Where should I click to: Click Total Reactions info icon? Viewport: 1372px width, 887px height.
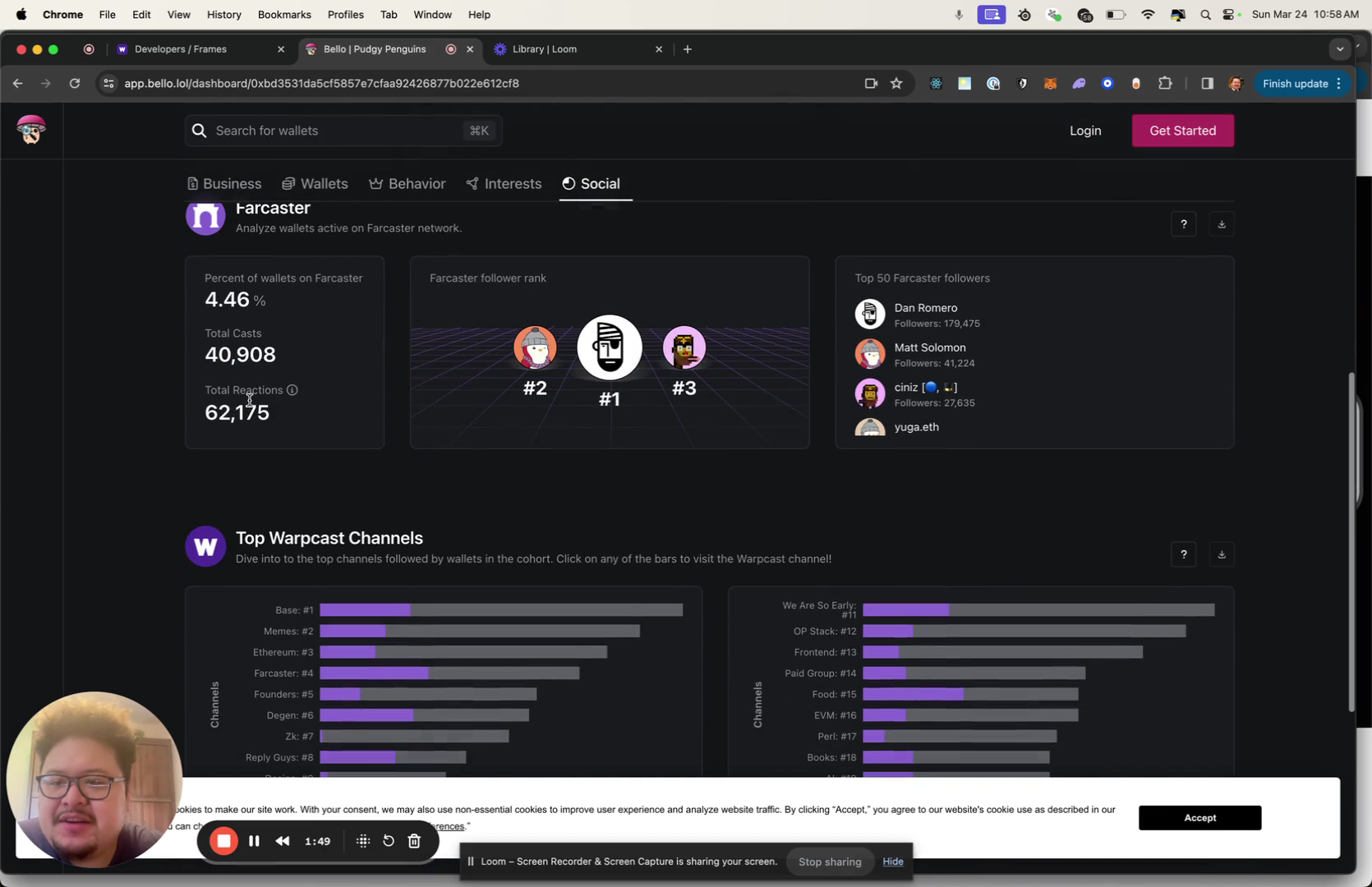tap(292, 390)
